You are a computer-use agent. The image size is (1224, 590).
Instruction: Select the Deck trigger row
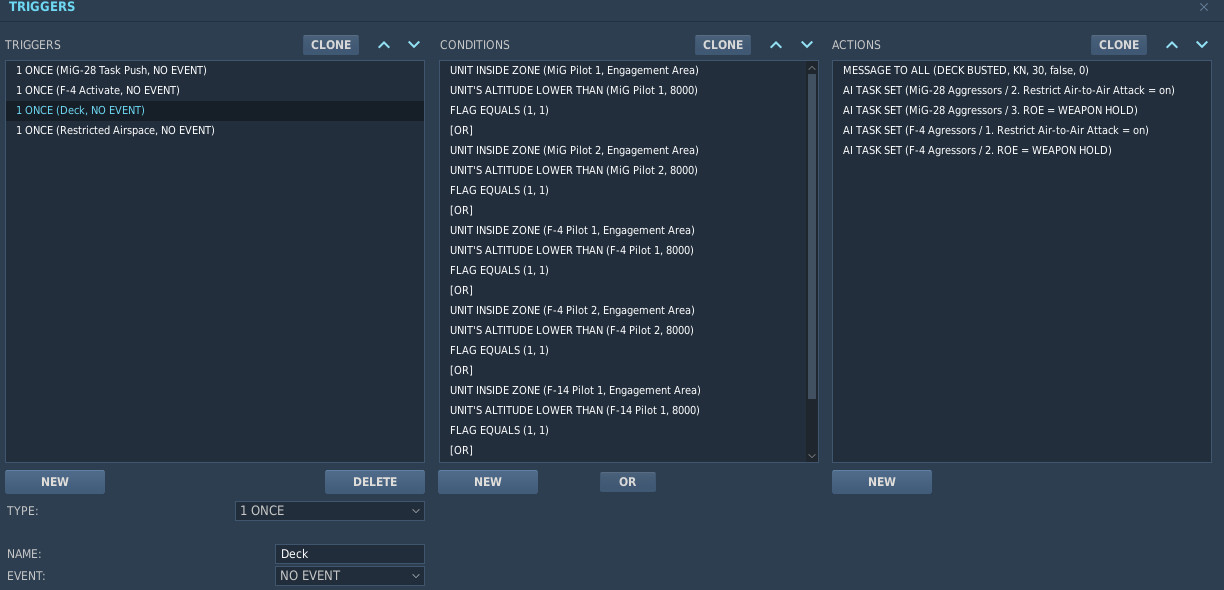pos(215,111)
